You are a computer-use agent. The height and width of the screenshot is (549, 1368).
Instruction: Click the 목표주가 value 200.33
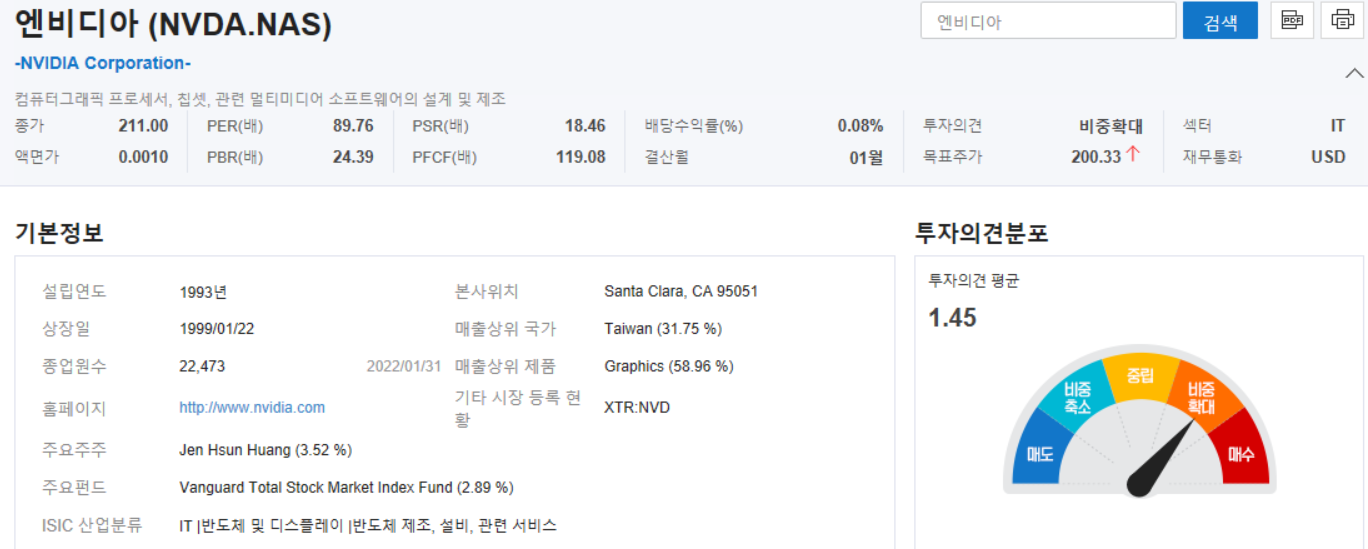1096,157
